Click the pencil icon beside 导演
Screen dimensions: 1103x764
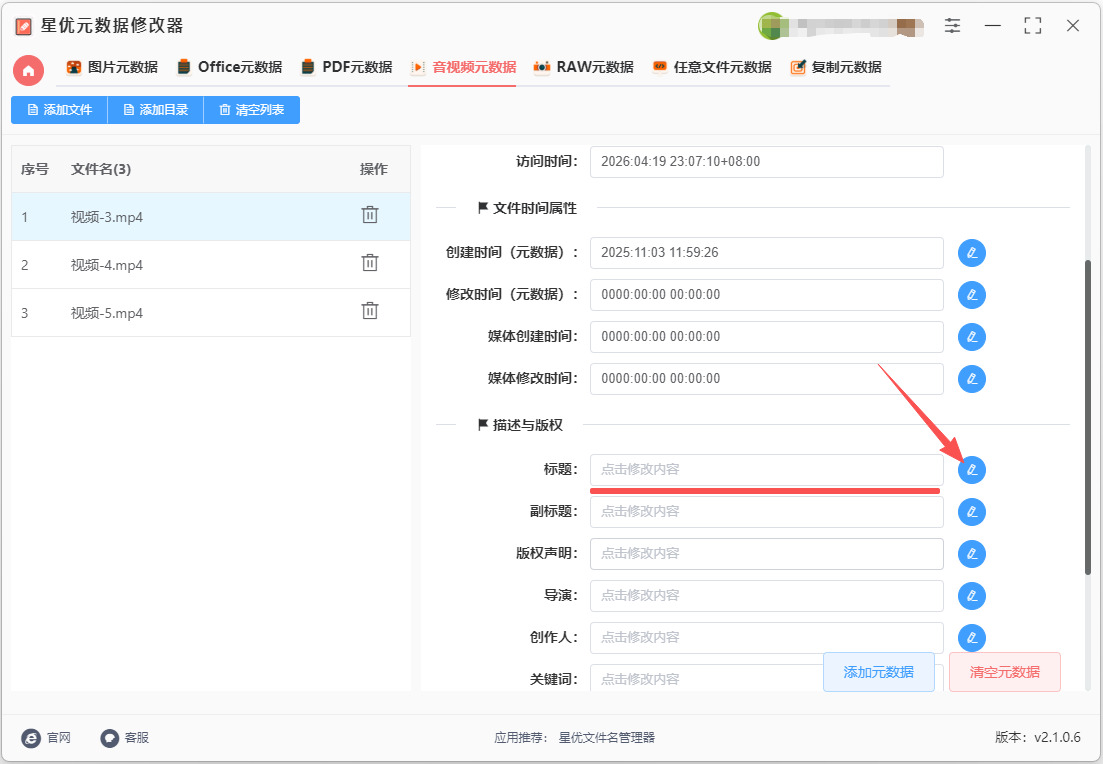click(x=971, y=597)
